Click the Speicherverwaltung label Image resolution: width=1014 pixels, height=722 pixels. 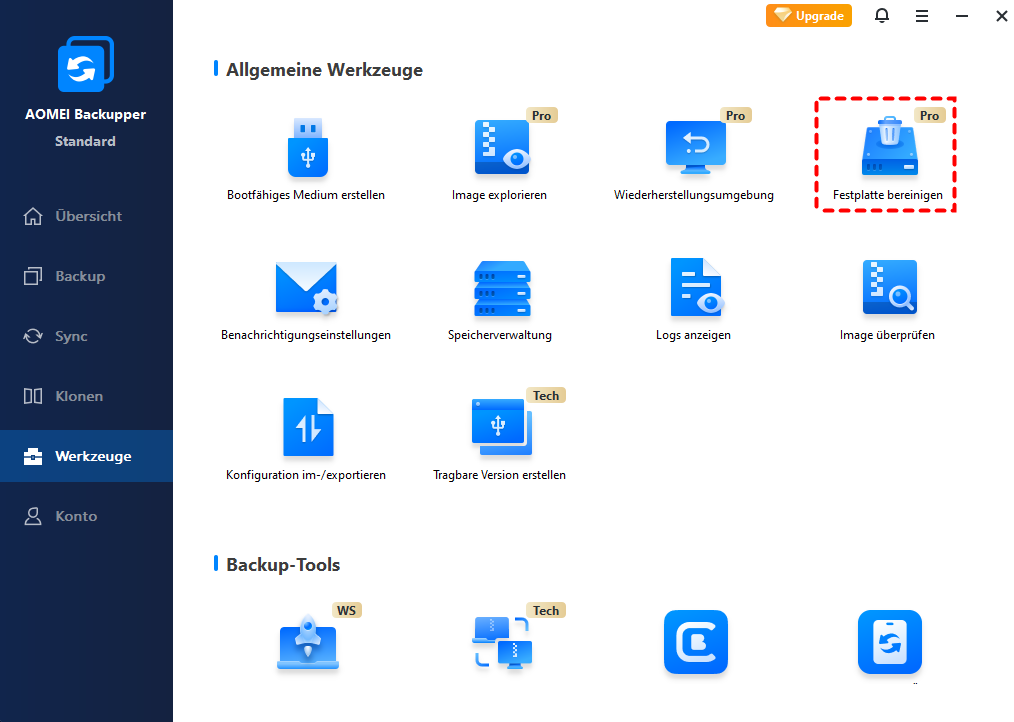(x=500, y=335)
